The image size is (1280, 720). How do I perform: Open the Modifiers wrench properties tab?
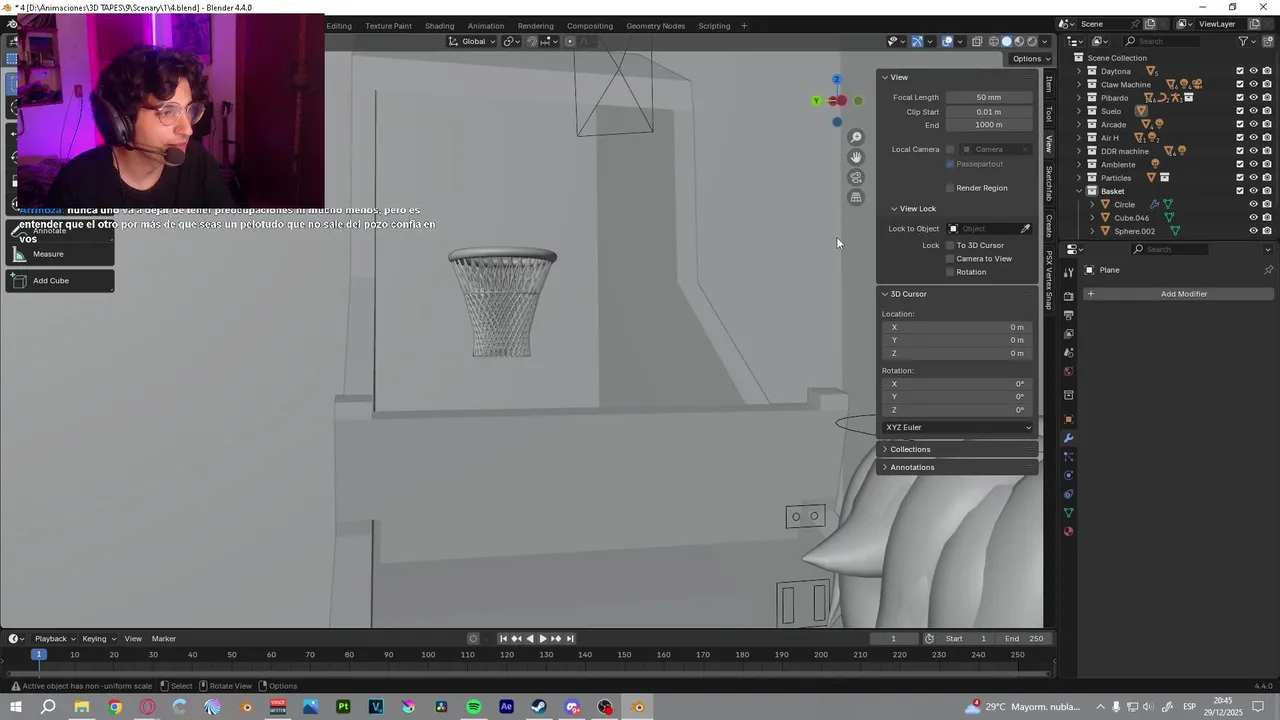coord(1068,438)
